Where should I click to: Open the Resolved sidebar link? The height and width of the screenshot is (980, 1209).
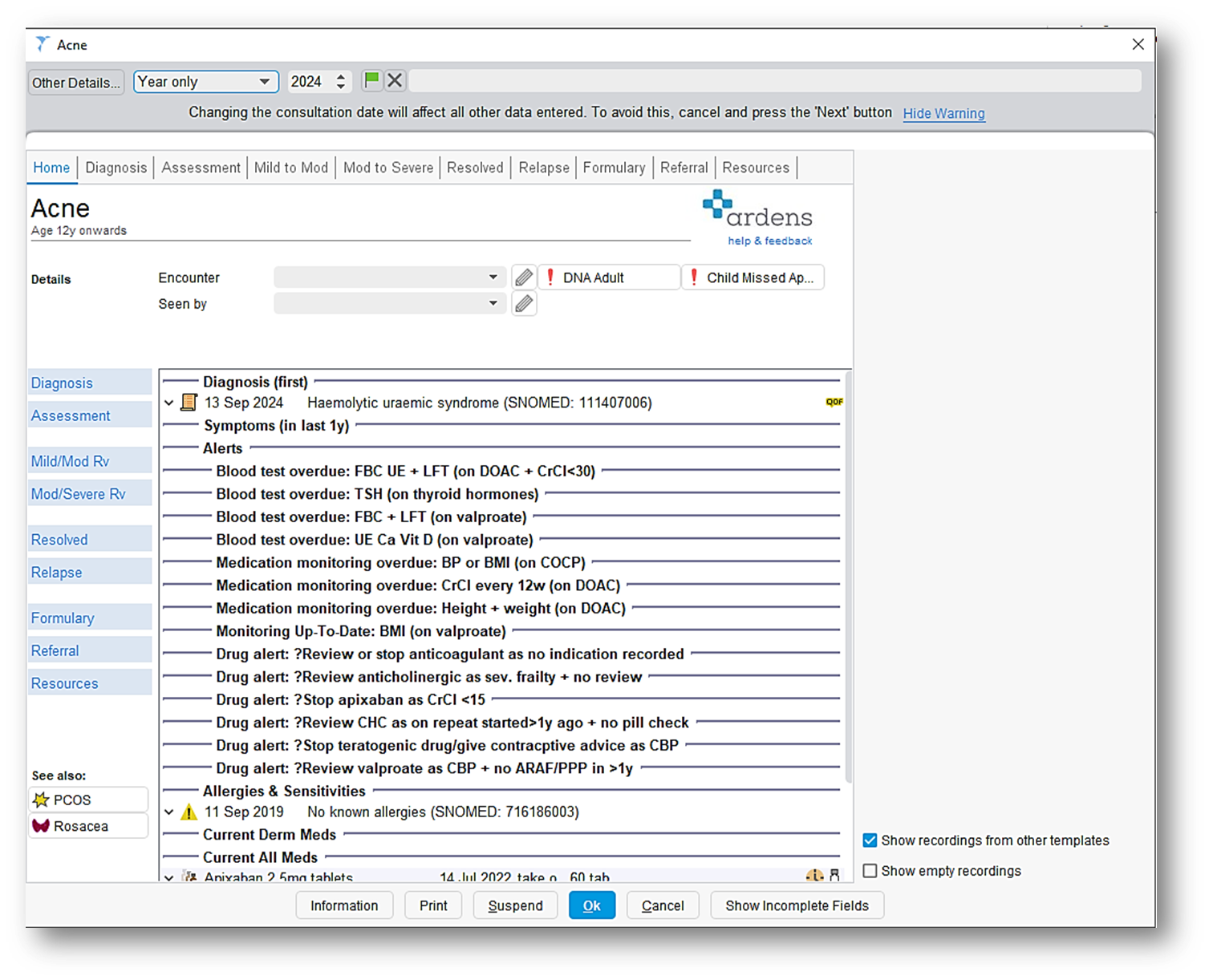(x=89, y=540)
